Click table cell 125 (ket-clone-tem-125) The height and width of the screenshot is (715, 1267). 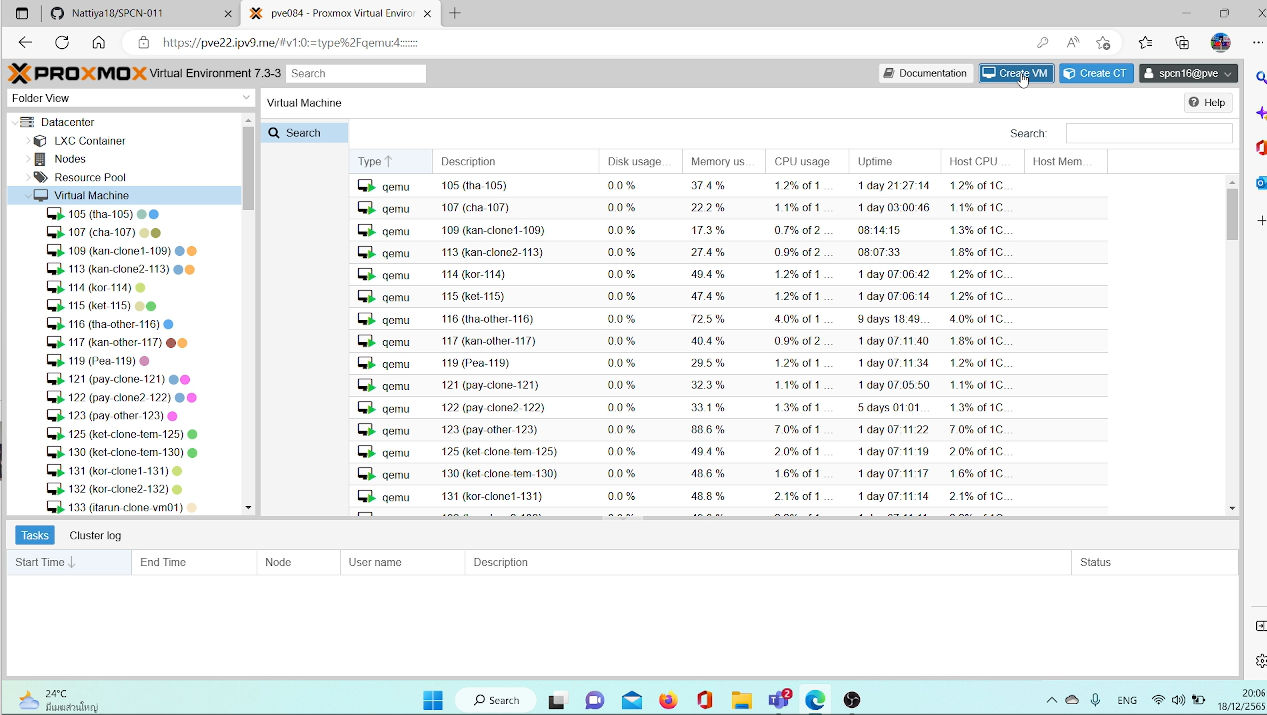point(499,452)
